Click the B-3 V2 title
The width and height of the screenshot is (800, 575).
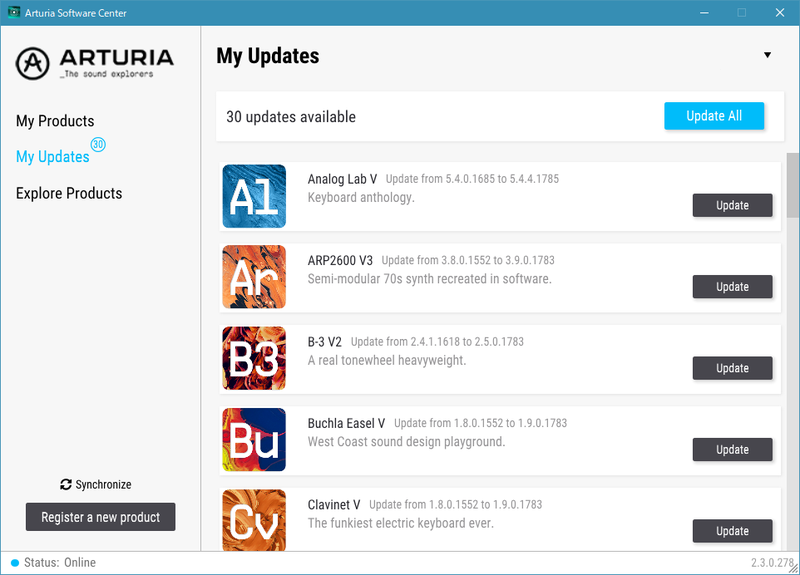point(324,342)
